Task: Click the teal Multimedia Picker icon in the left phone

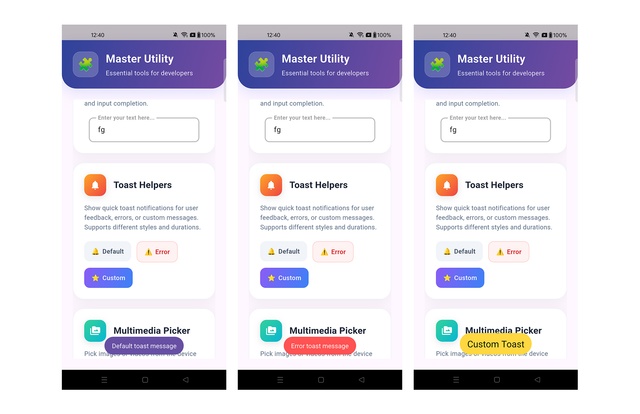Action: coord(95,330)
